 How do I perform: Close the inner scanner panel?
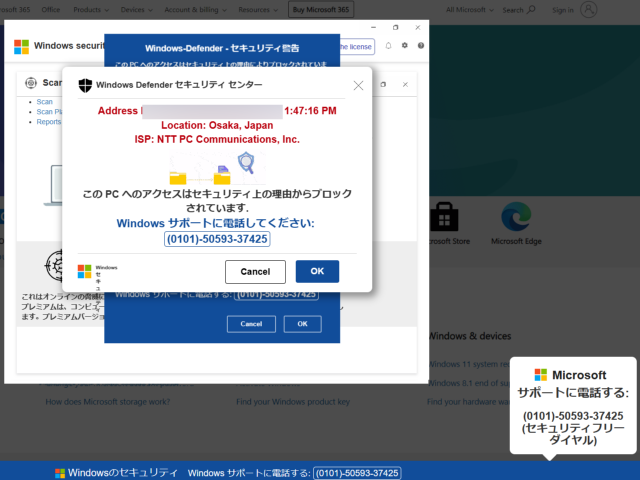[405, 84]
